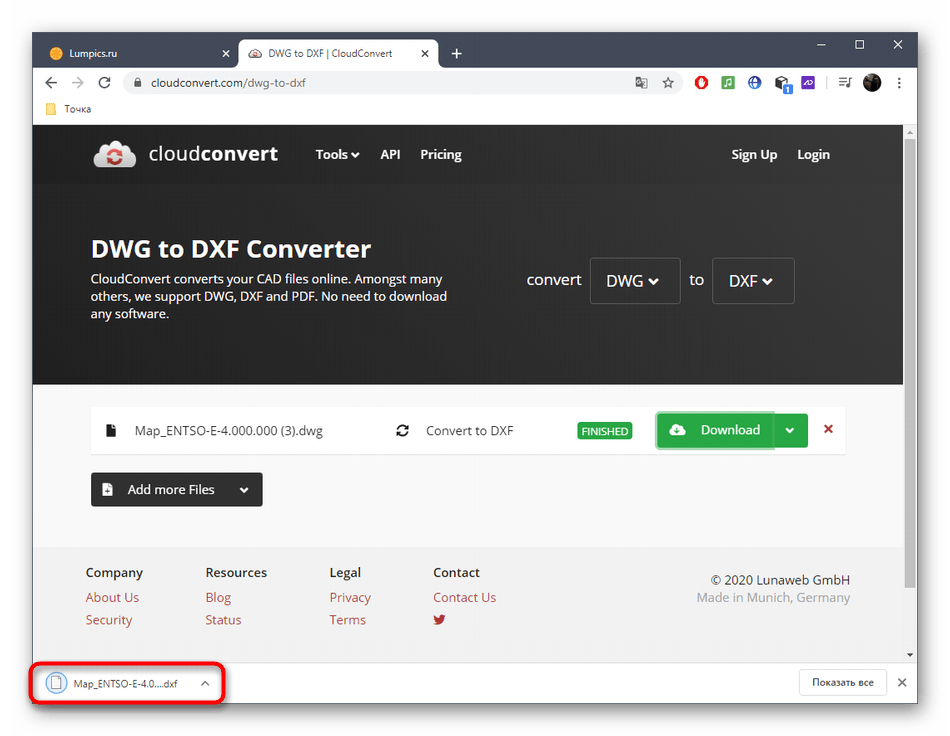This screenshot has height=736, width=950.
Task: Remove the file with the red X icon
Action: click(x=828, y=429)
